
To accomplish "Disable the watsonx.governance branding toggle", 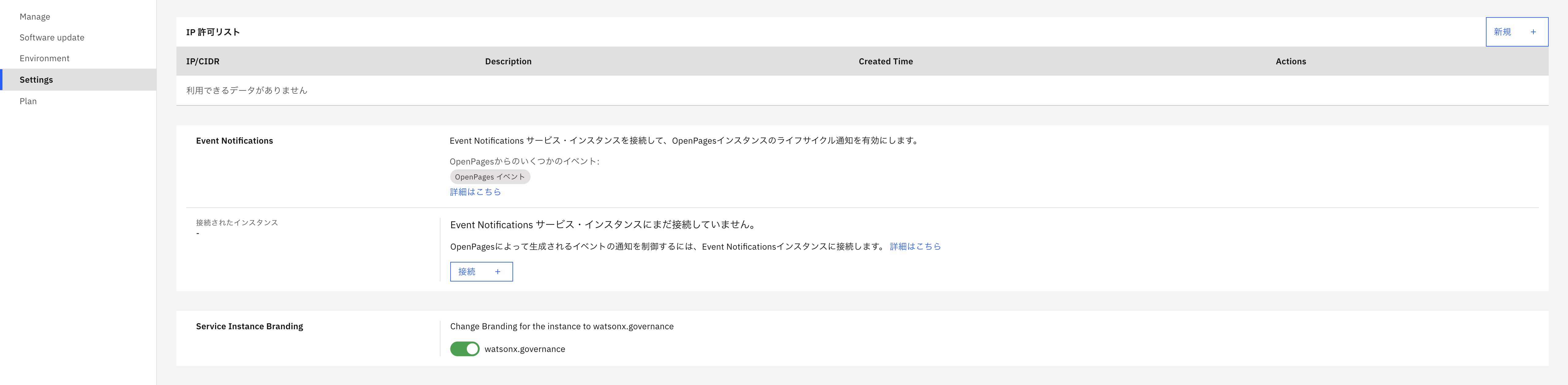I will (464, 349).
